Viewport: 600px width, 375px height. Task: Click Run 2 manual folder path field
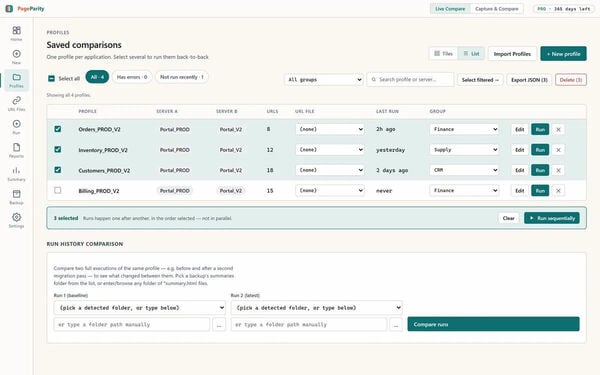308,324
